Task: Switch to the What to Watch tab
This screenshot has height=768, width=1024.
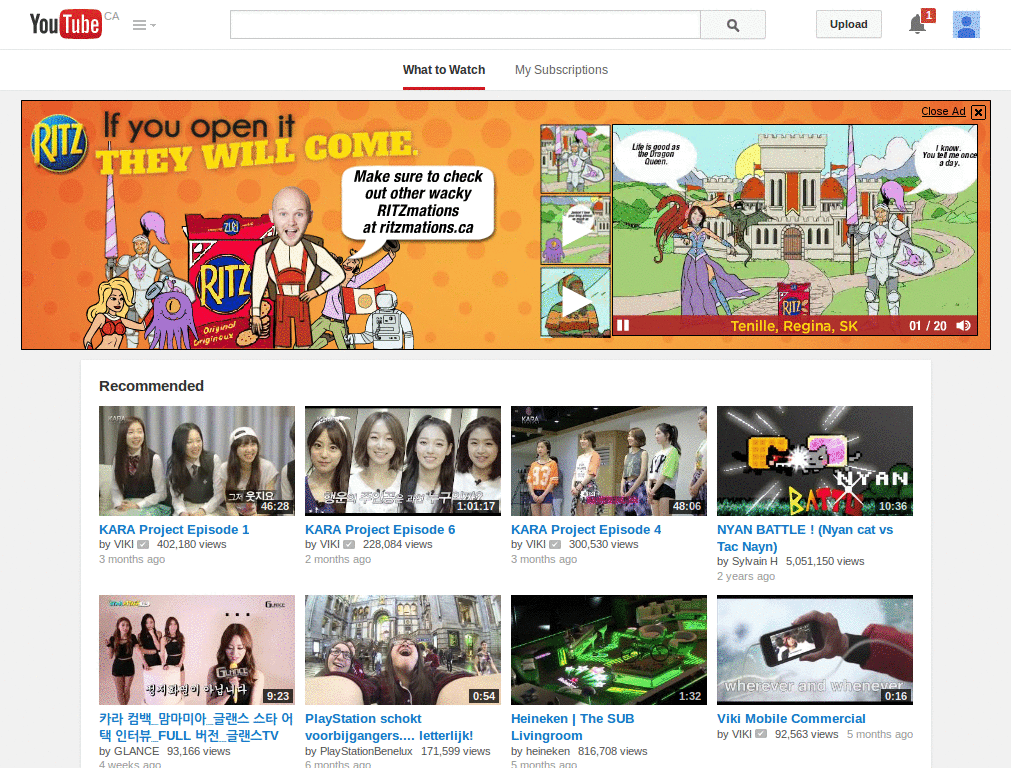Action: [444, 70]
